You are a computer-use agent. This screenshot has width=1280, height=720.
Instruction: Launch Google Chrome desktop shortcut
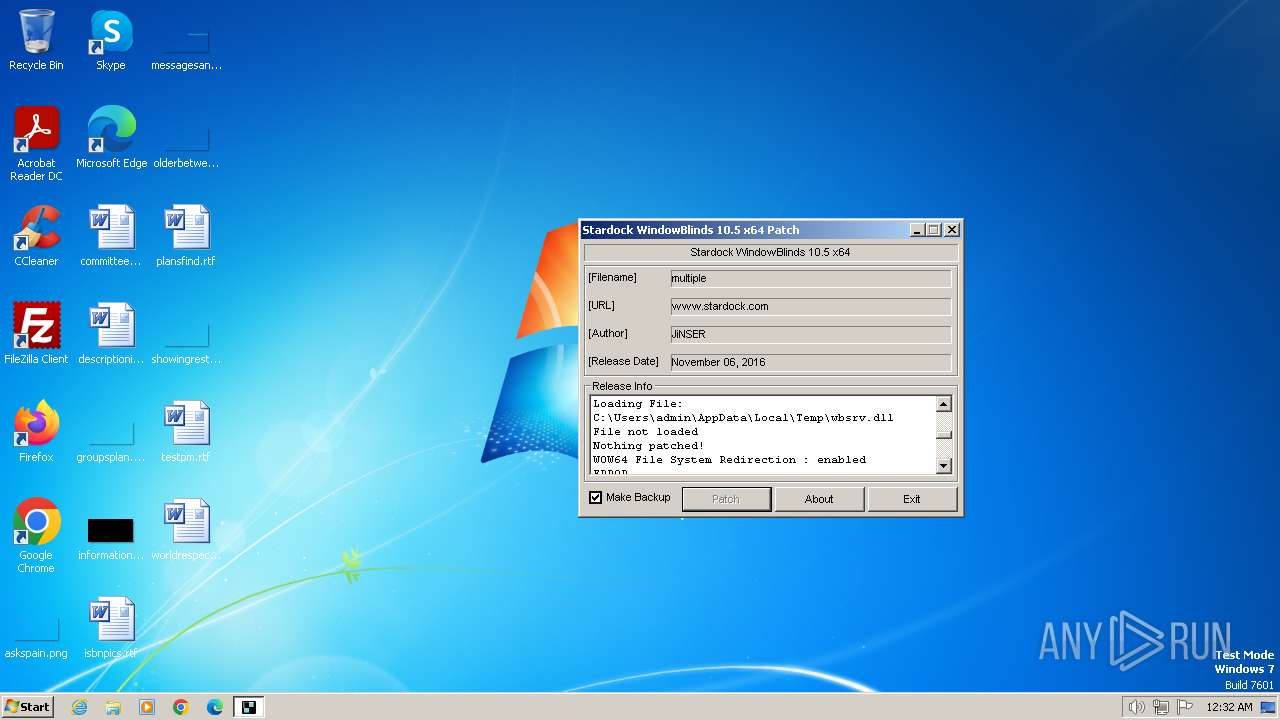point(36,535)
